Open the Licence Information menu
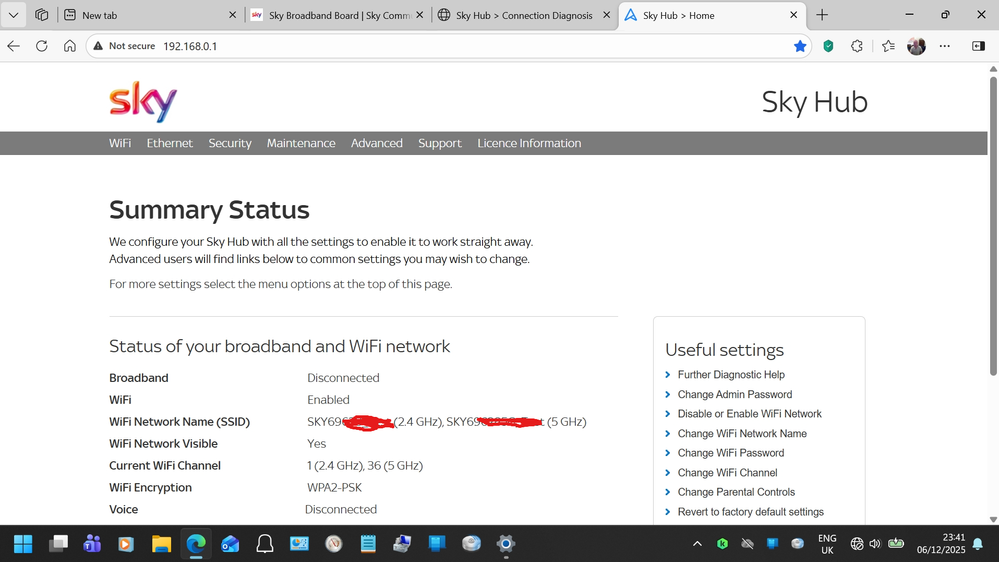This screenshot has height=562, width=999. pos(529,143)
